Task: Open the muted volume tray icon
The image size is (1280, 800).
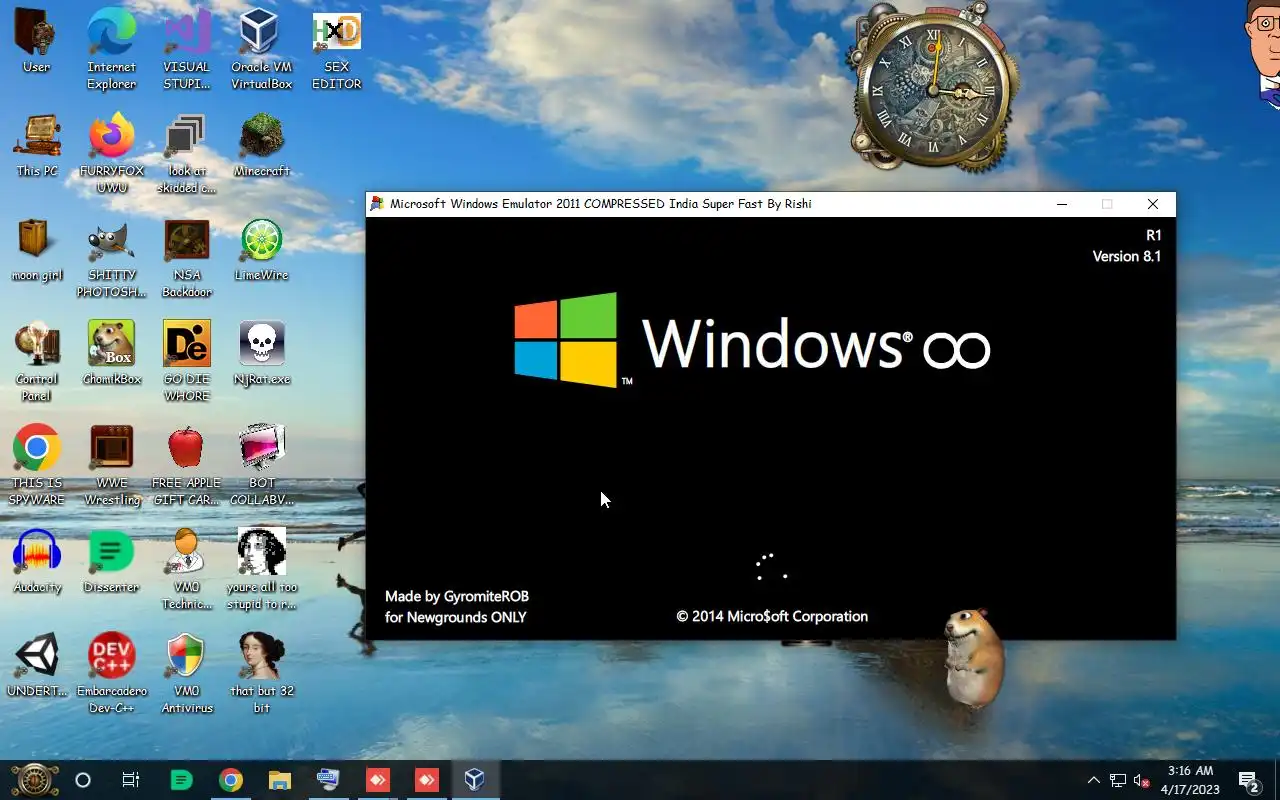Action: 1141,780
